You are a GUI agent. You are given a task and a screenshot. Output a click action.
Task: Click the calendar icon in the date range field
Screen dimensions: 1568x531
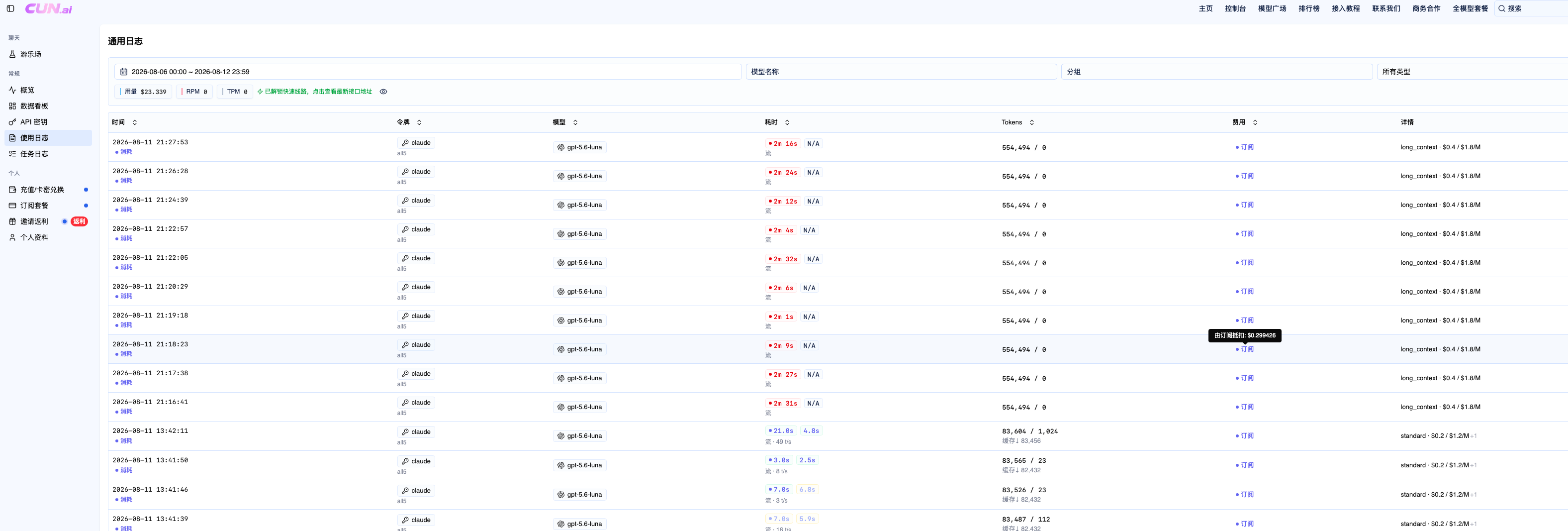tap(123, 72)
